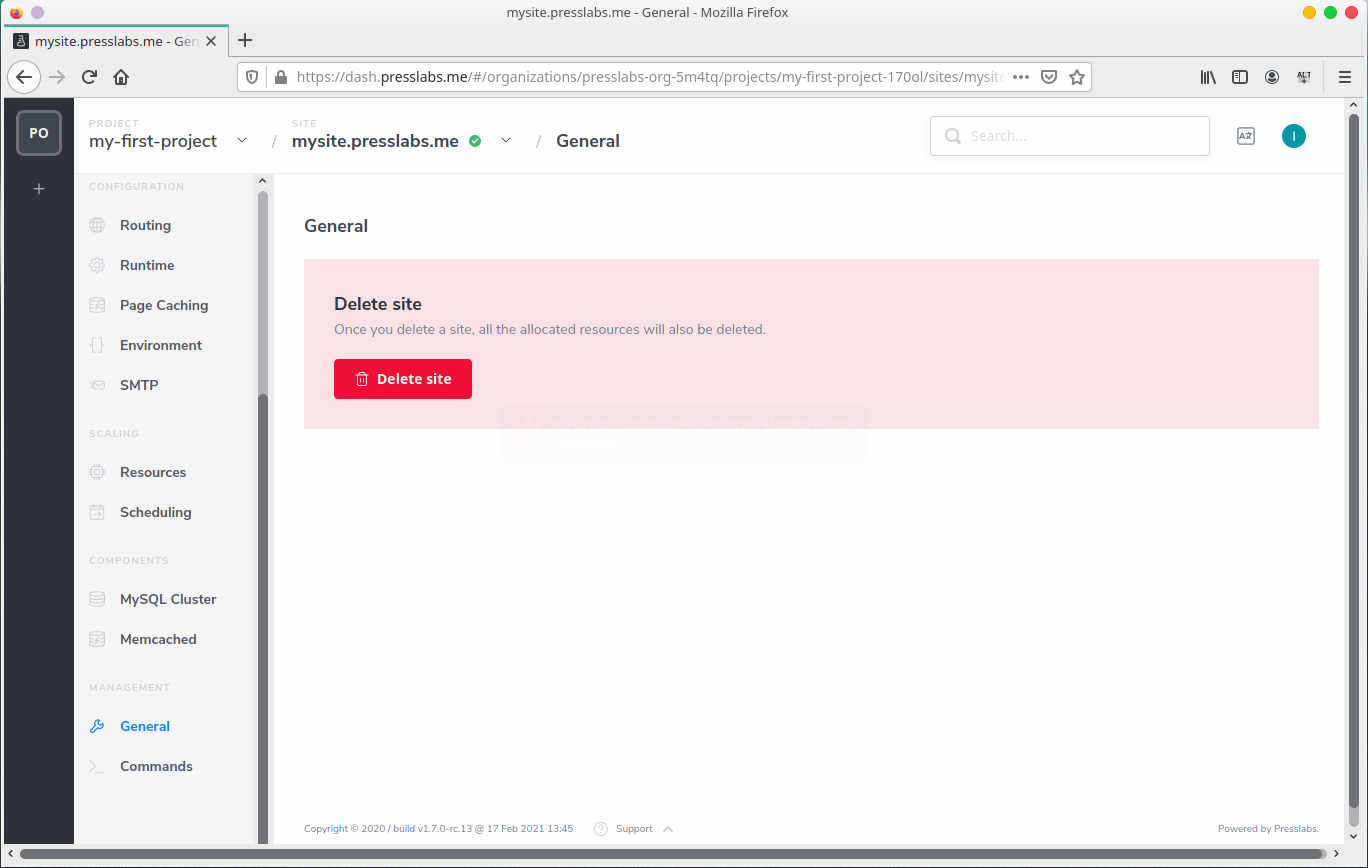The width and height of the screenshot is (1368, 868).
Task: Click the Environment braces icon
Action: coord(97,345)
